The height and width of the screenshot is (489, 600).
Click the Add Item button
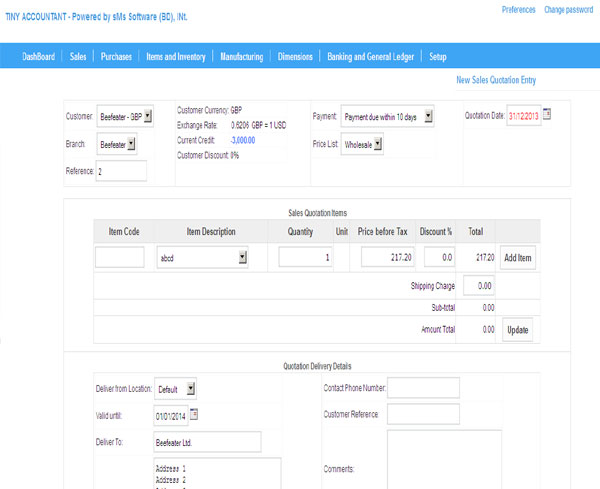[517, 258]
